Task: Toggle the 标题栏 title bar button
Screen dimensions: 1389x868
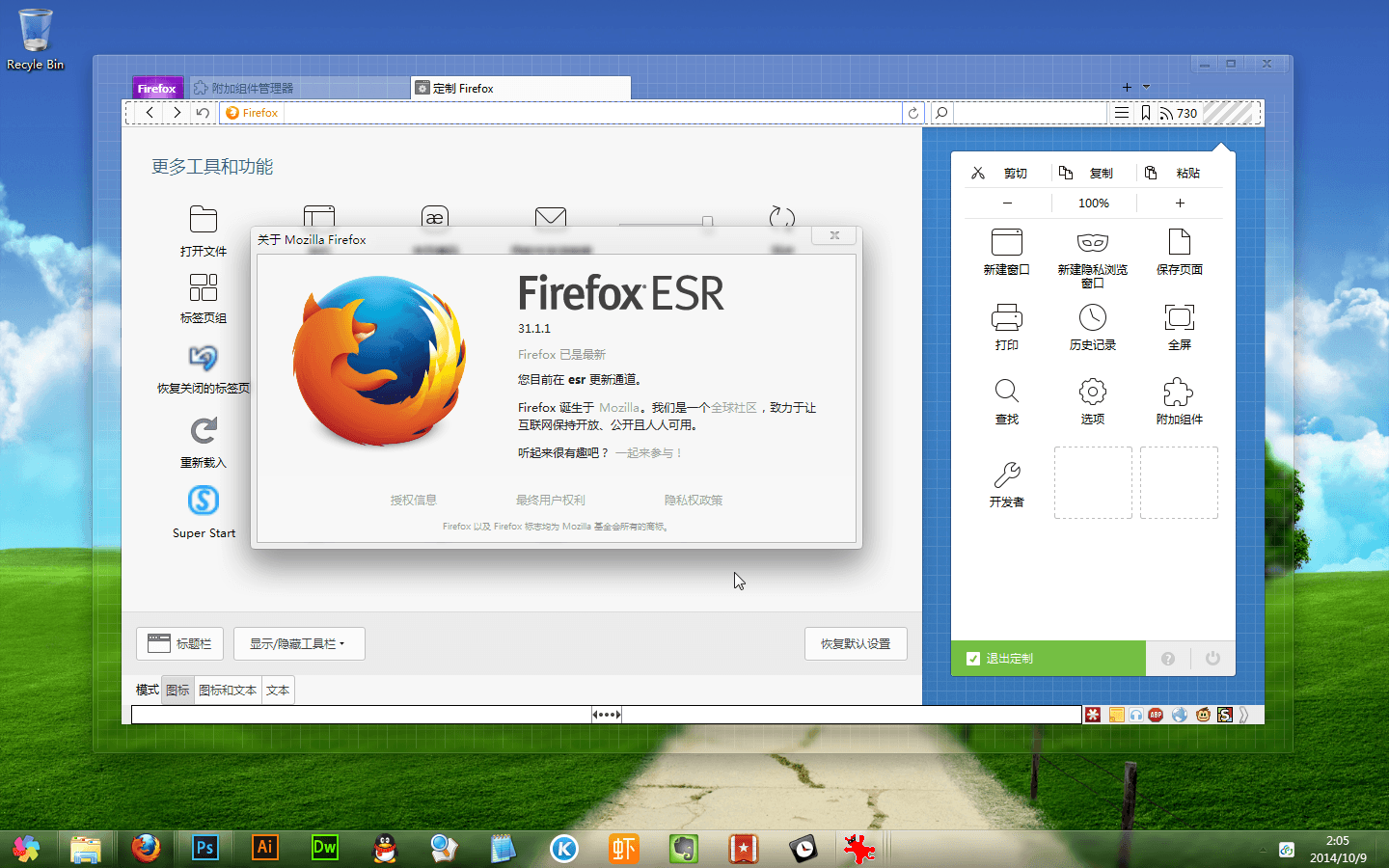Action: point(179,643)
